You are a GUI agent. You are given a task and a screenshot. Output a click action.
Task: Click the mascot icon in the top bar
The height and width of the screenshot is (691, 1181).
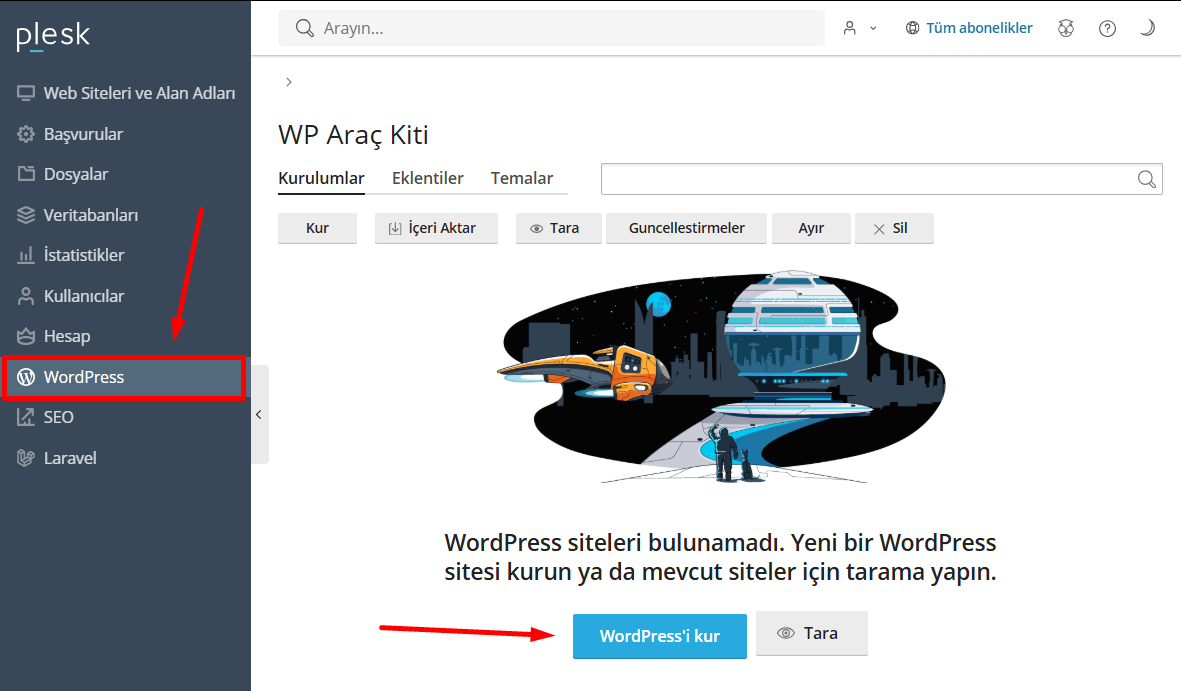pos(1066,29)
